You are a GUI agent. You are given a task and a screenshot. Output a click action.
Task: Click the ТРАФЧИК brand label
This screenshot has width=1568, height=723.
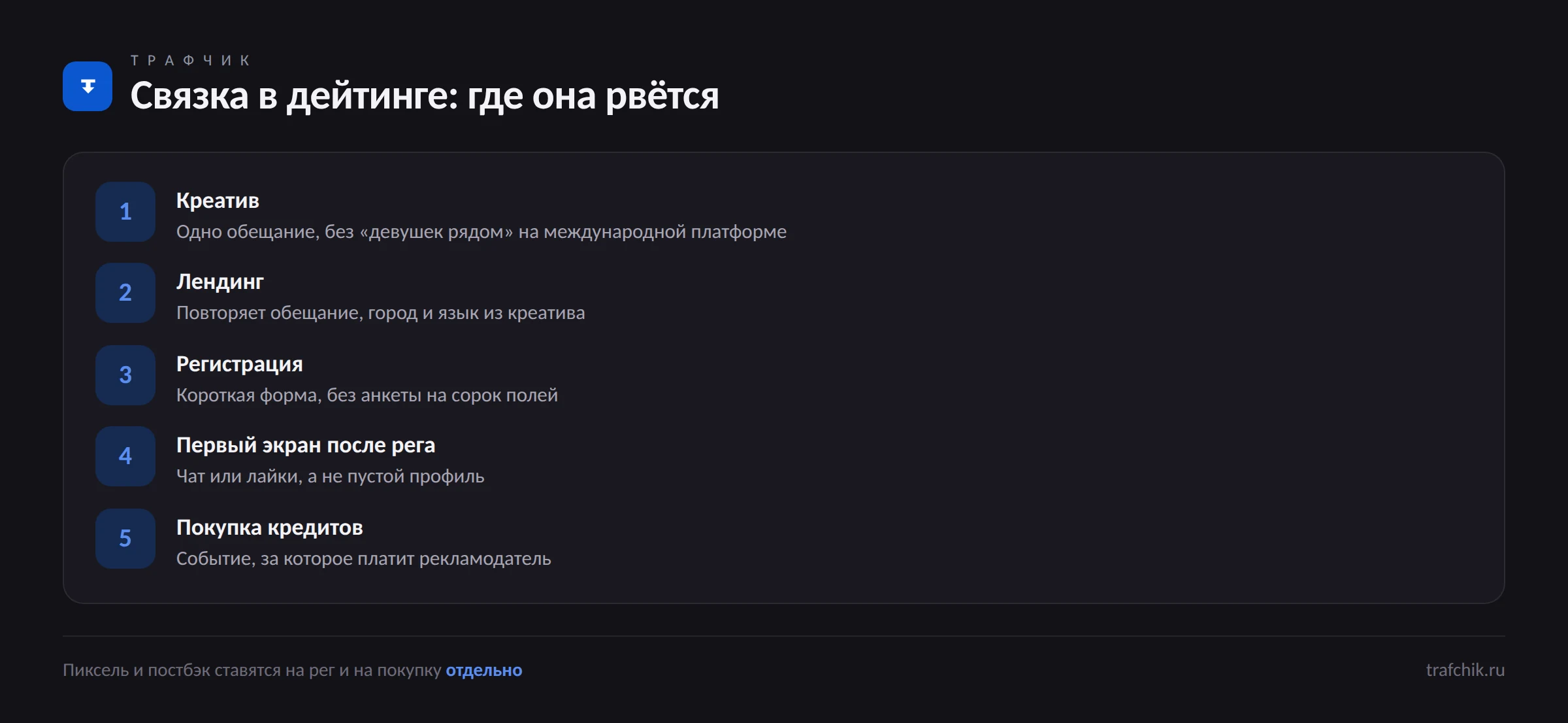(191, 61)
